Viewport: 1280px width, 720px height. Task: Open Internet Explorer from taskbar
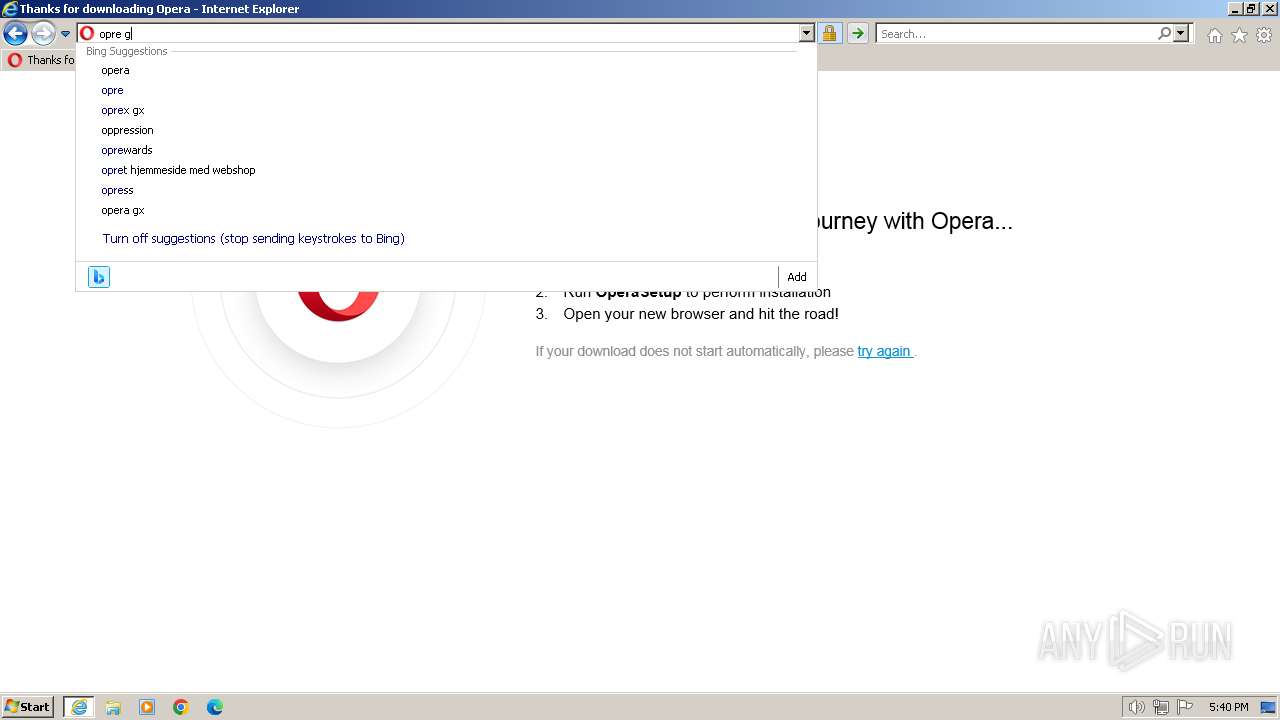[79, 707]
